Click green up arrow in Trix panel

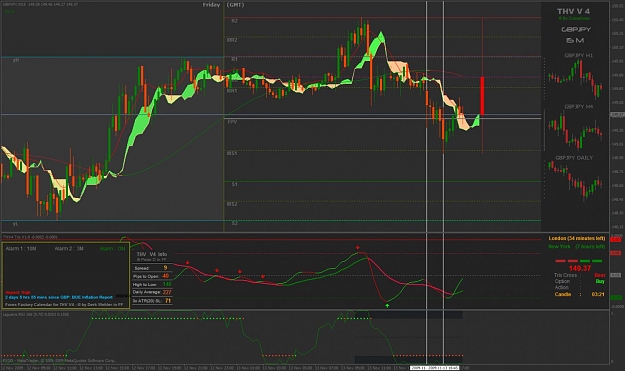tap(387, 305)
